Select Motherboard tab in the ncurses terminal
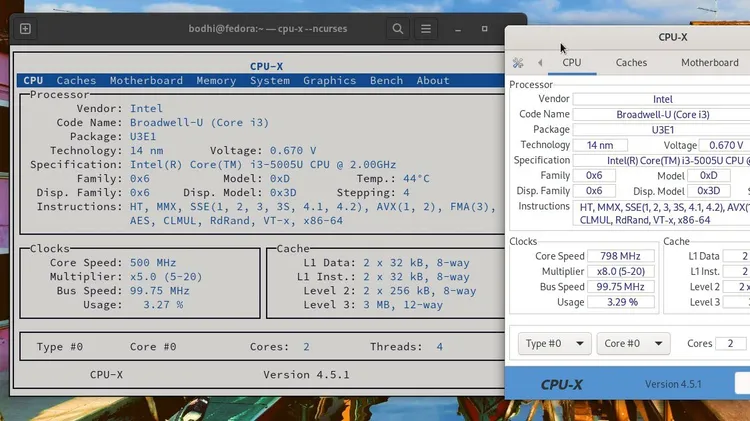Image resolution: width=750 pixels, height=421 pixels. point(146,80)
